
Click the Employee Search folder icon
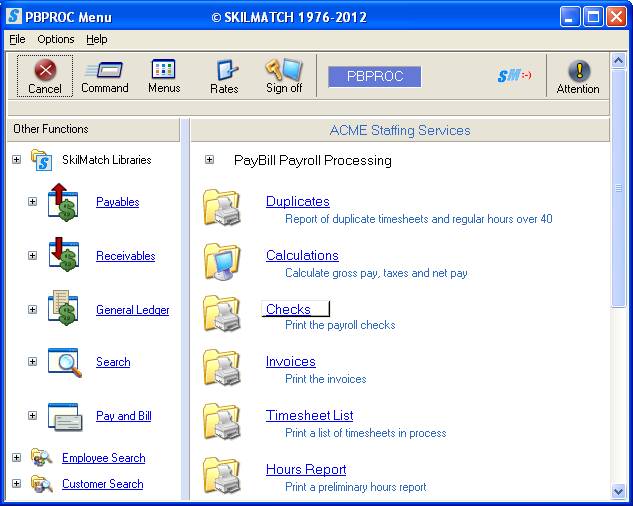[x=42, y=458]
